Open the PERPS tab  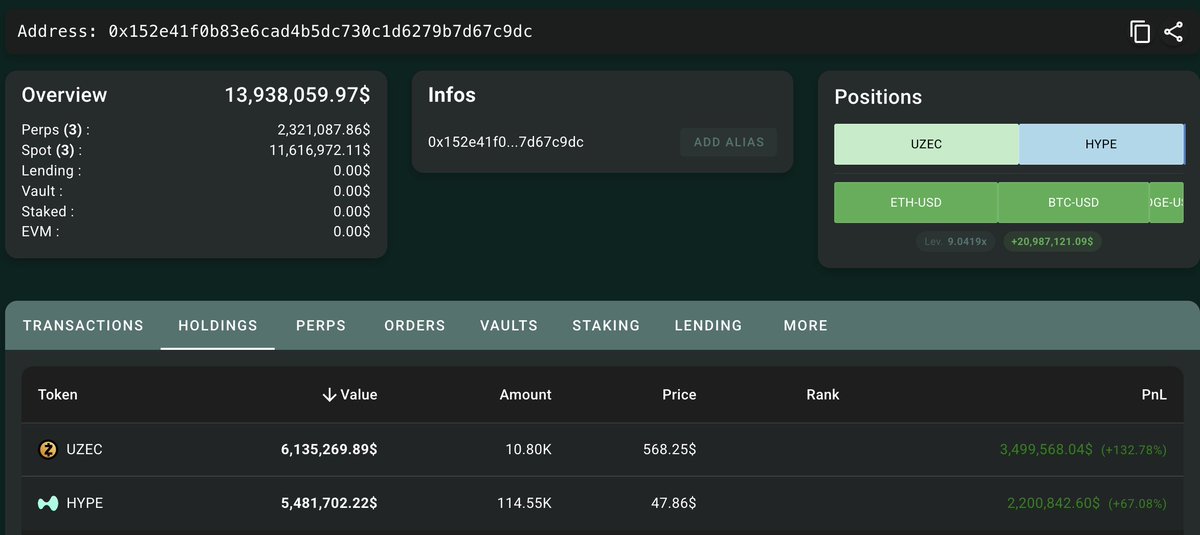coord(321,325)
